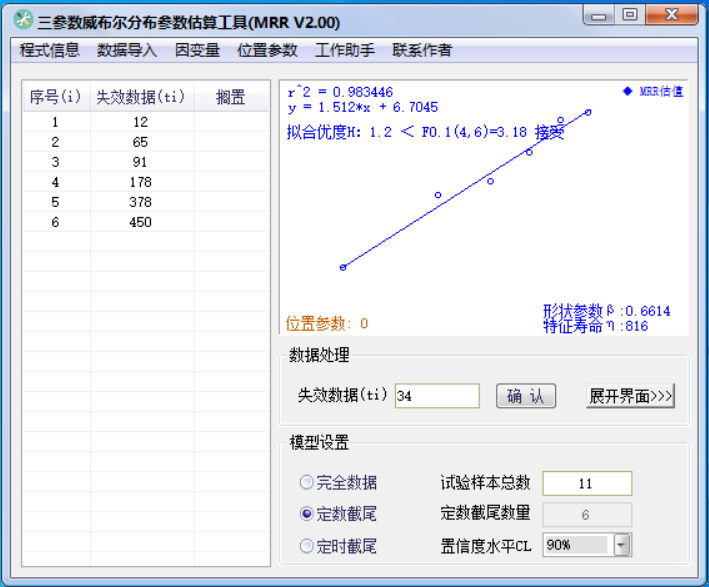The image size is (709, 587).
Task: Select the row with failure data 178
Action: pyautogui.click(x=140, y=182)
